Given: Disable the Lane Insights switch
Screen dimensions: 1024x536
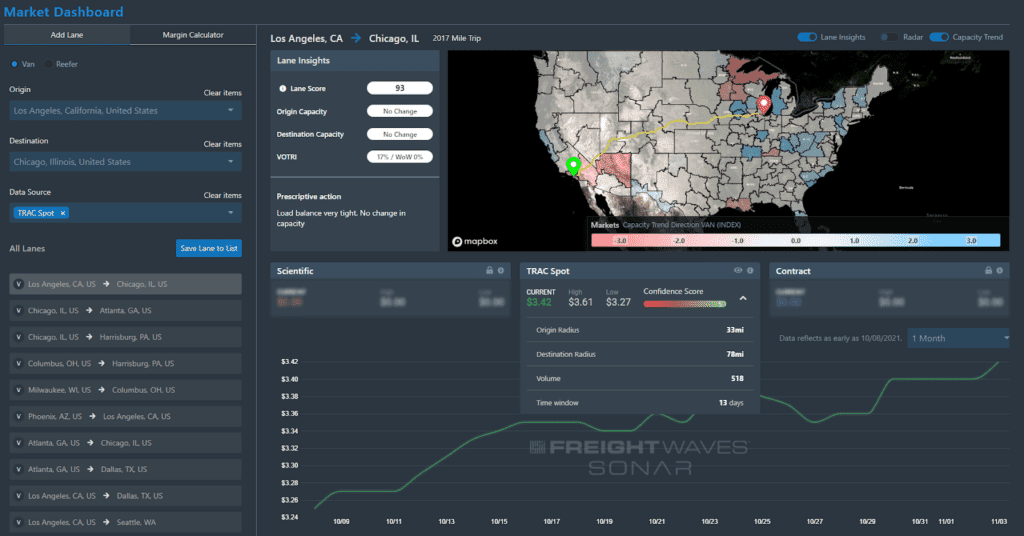Looking at the screenshot, I should click(x=807, y=37).
